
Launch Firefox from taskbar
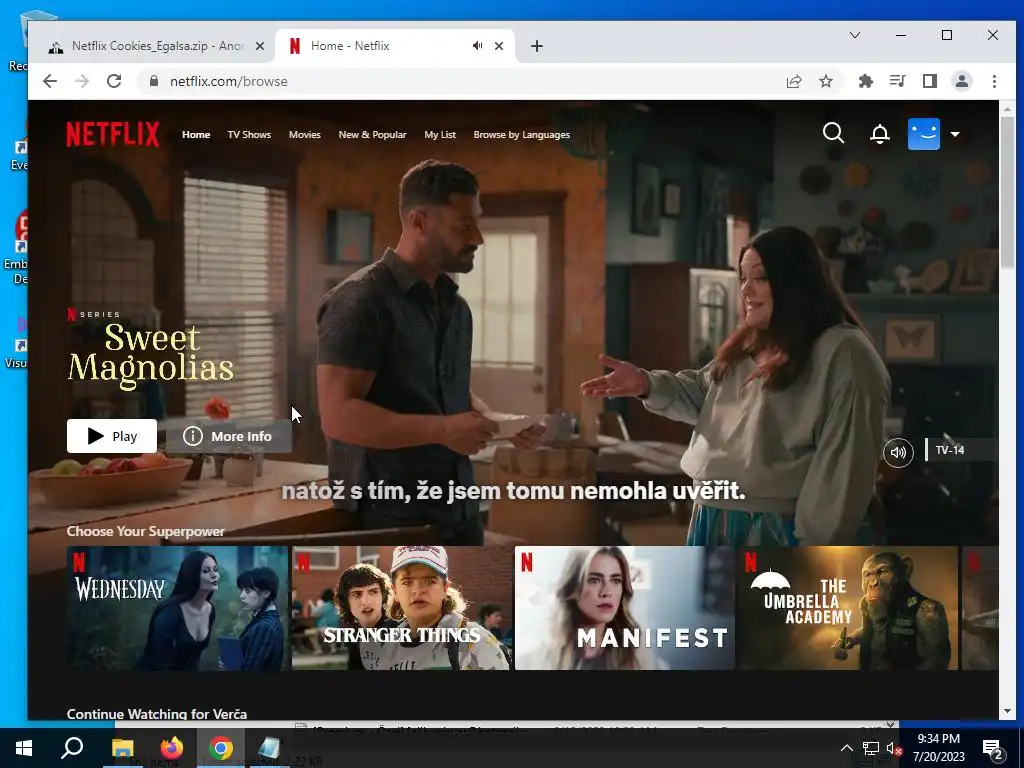(x=172, y=748)
